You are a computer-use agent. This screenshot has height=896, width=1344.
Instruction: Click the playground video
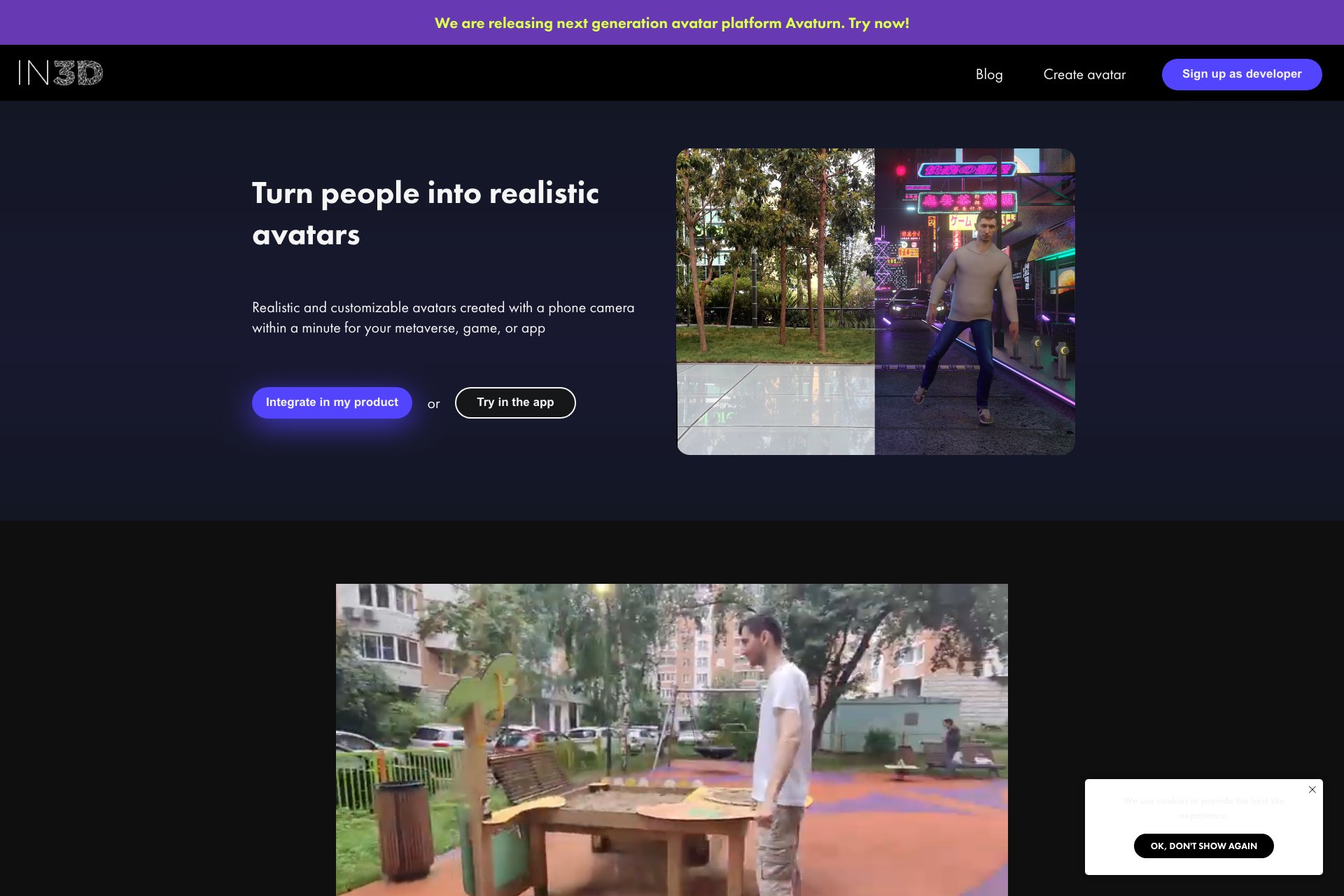[x=672, y=740]
